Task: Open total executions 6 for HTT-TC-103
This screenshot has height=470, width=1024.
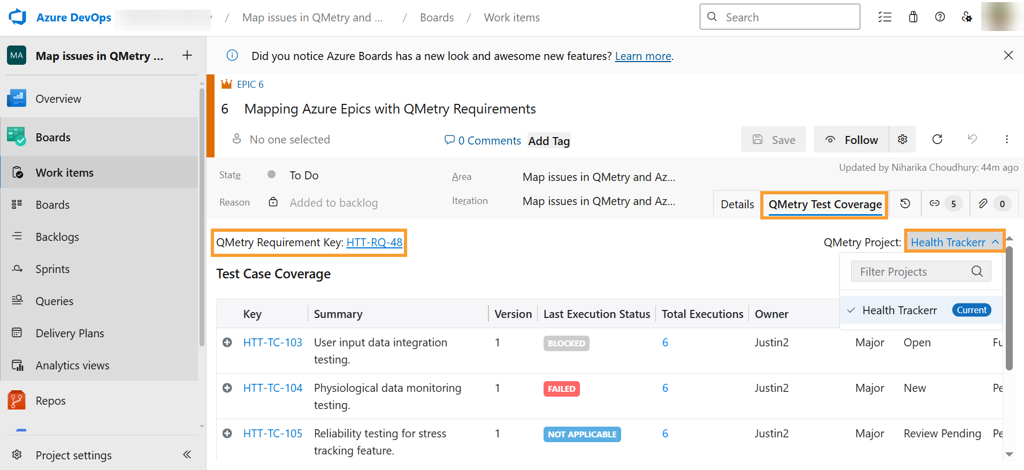Action: click(x=665, y=342)
